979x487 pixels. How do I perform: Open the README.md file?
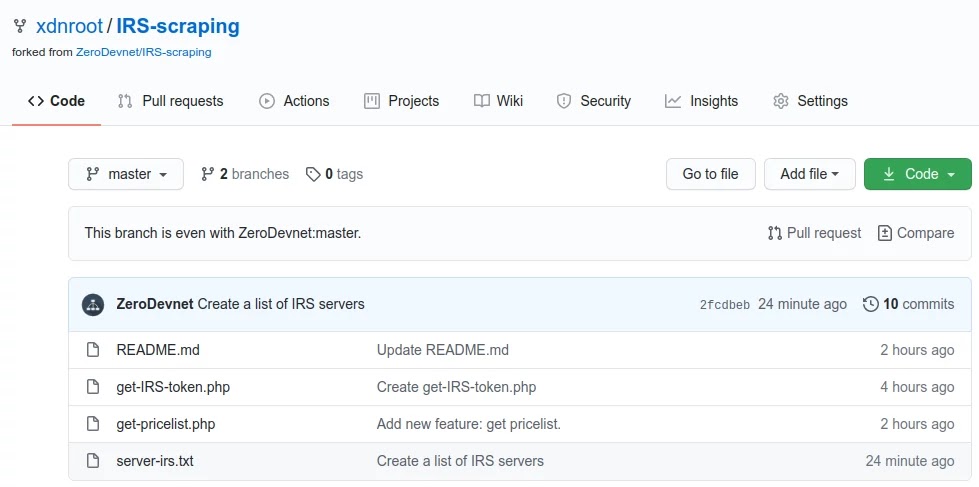pos(158,350)
